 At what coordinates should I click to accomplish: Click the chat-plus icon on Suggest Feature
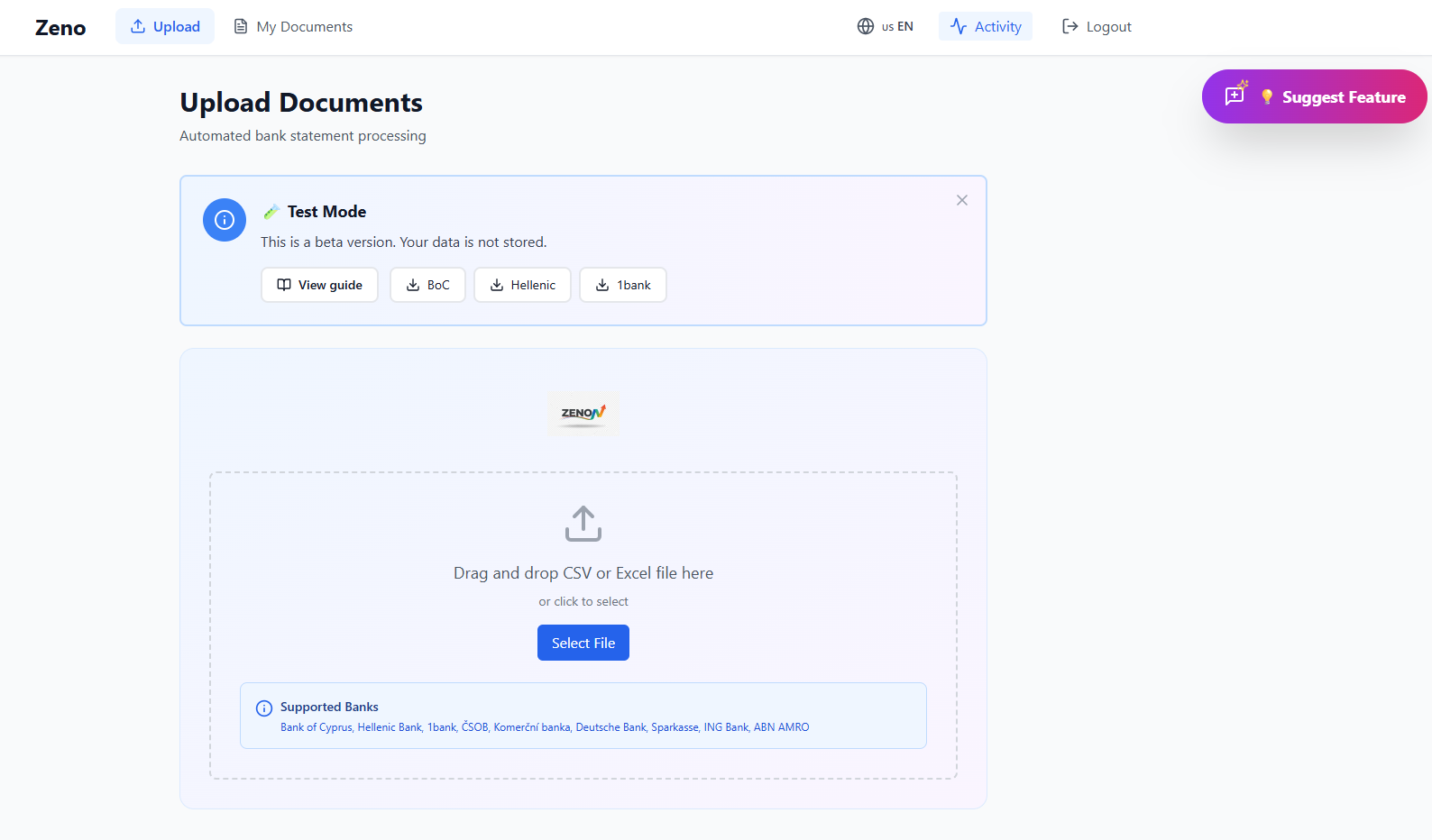point(1235,94)
